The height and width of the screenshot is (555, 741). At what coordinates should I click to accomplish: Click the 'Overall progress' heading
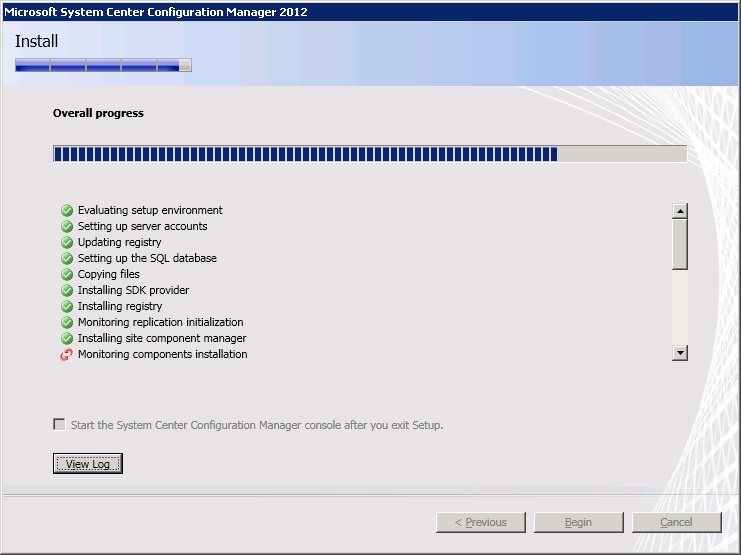[98, 113]
